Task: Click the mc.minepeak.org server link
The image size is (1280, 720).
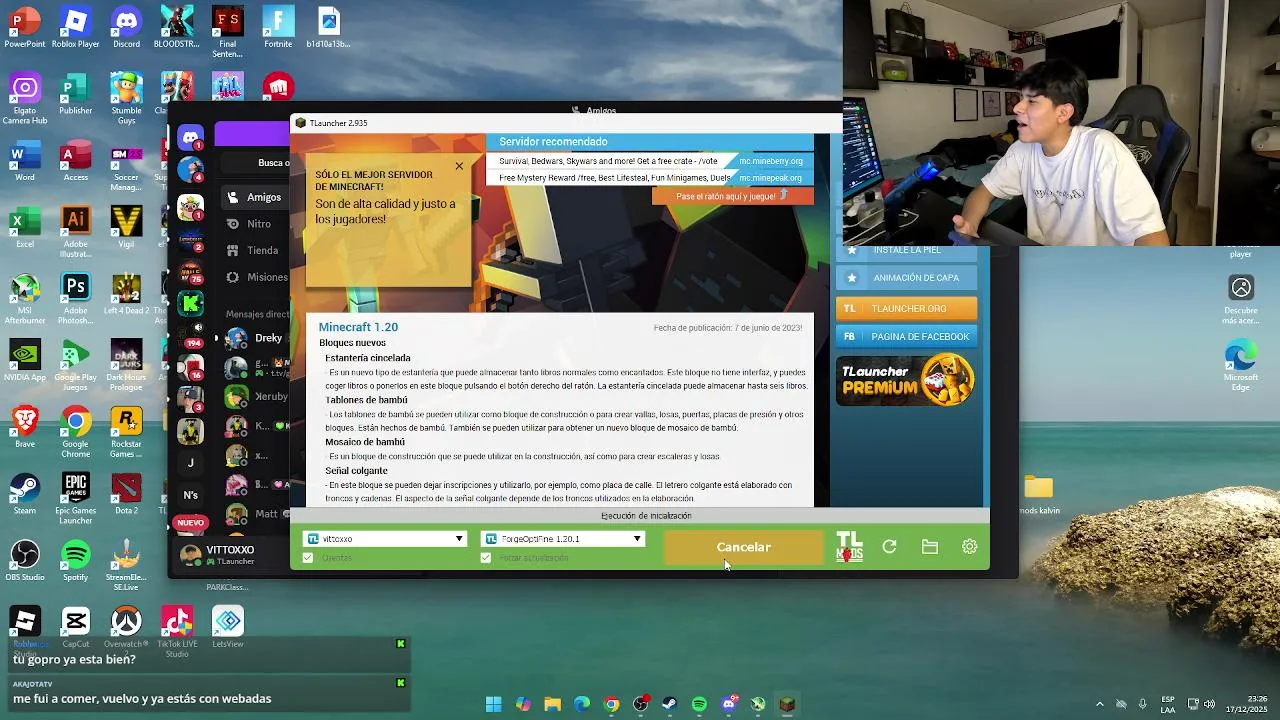Action: pyautogui.click(x=771, y=178)
